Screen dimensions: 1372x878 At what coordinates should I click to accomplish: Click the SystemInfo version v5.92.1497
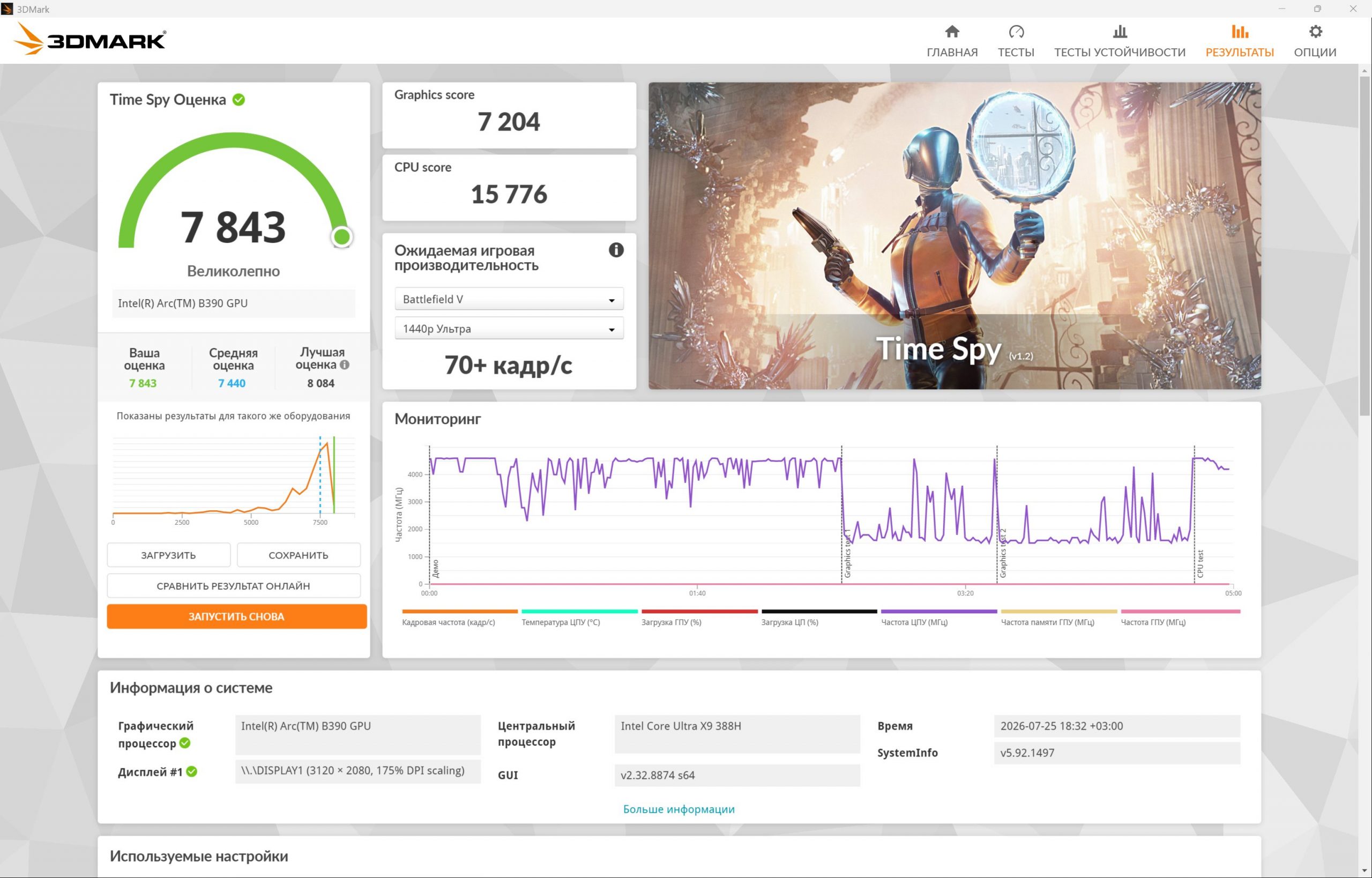pos(1117,753)
